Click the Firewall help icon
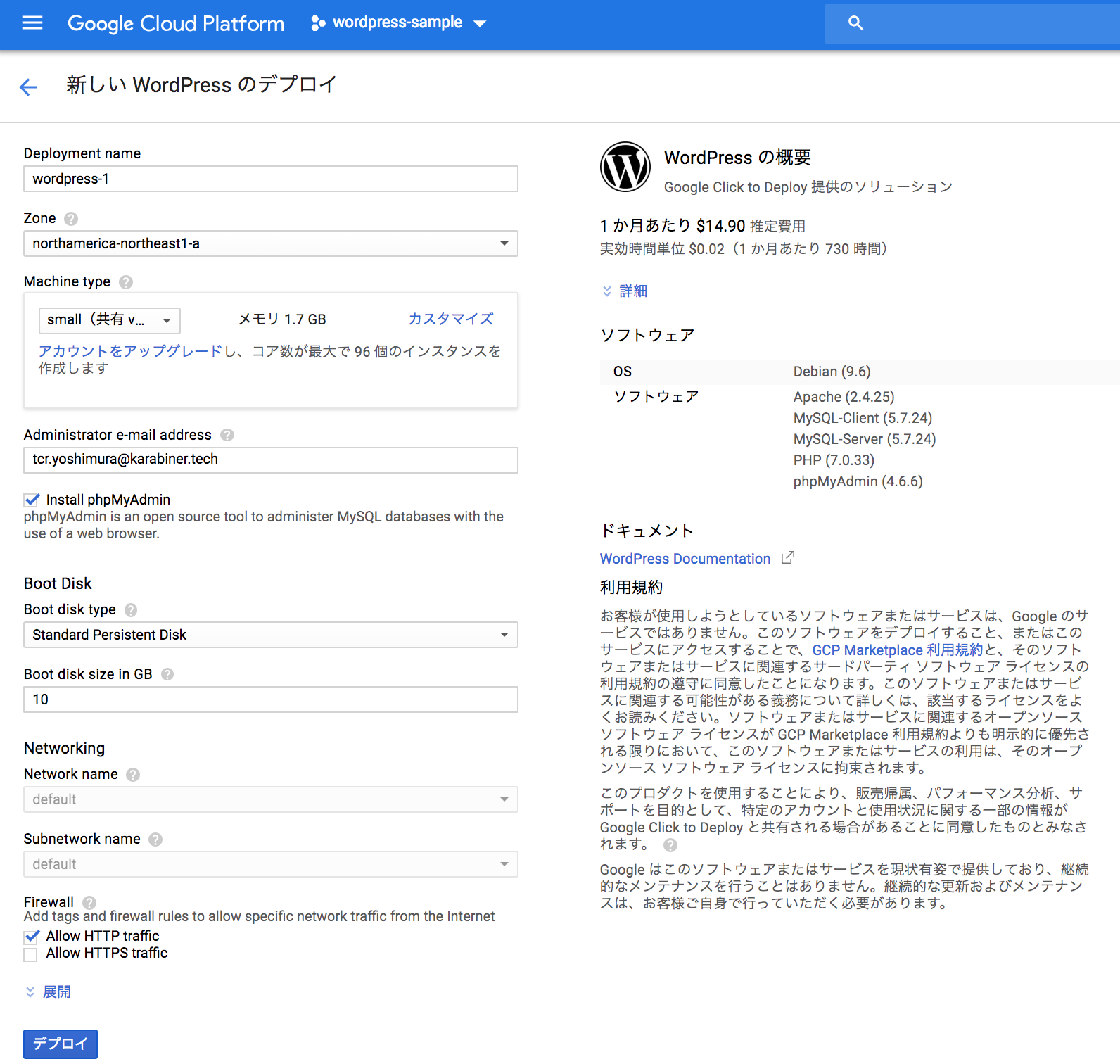This screenshot has height=1064, width=1120. coord(89,903)
